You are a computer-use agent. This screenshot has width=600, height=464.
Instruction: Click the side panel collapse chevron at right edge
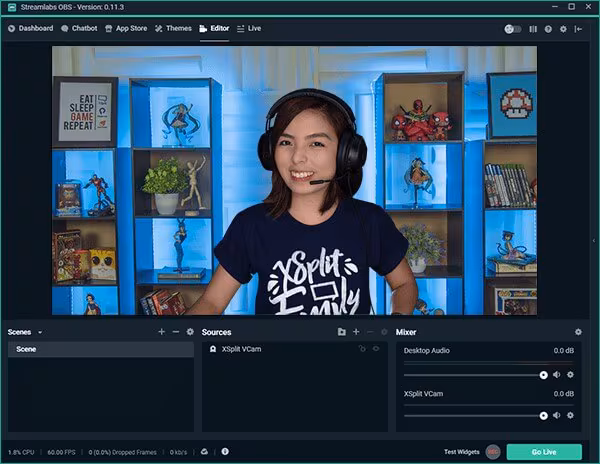tap(594, 241)
